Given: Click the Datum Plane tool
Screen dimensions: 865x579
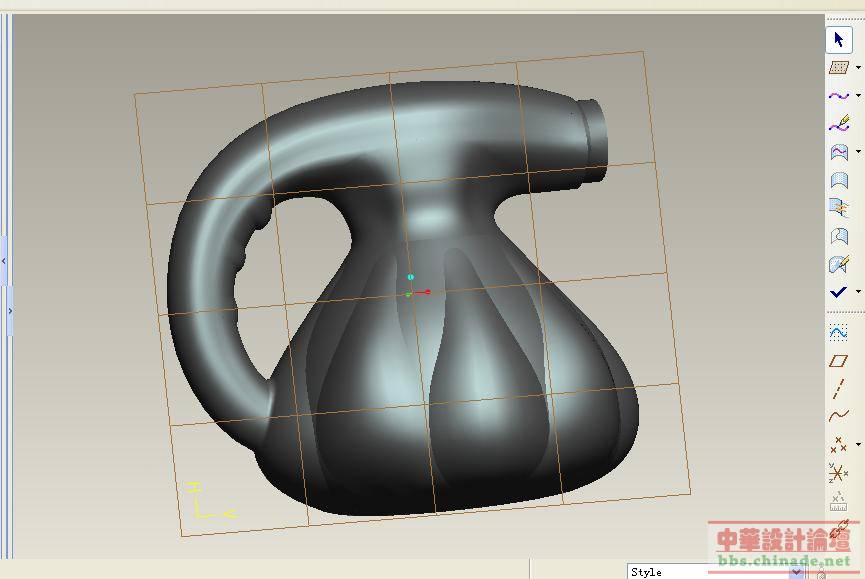Looking at the screenshot, I should tap(838, 361).
